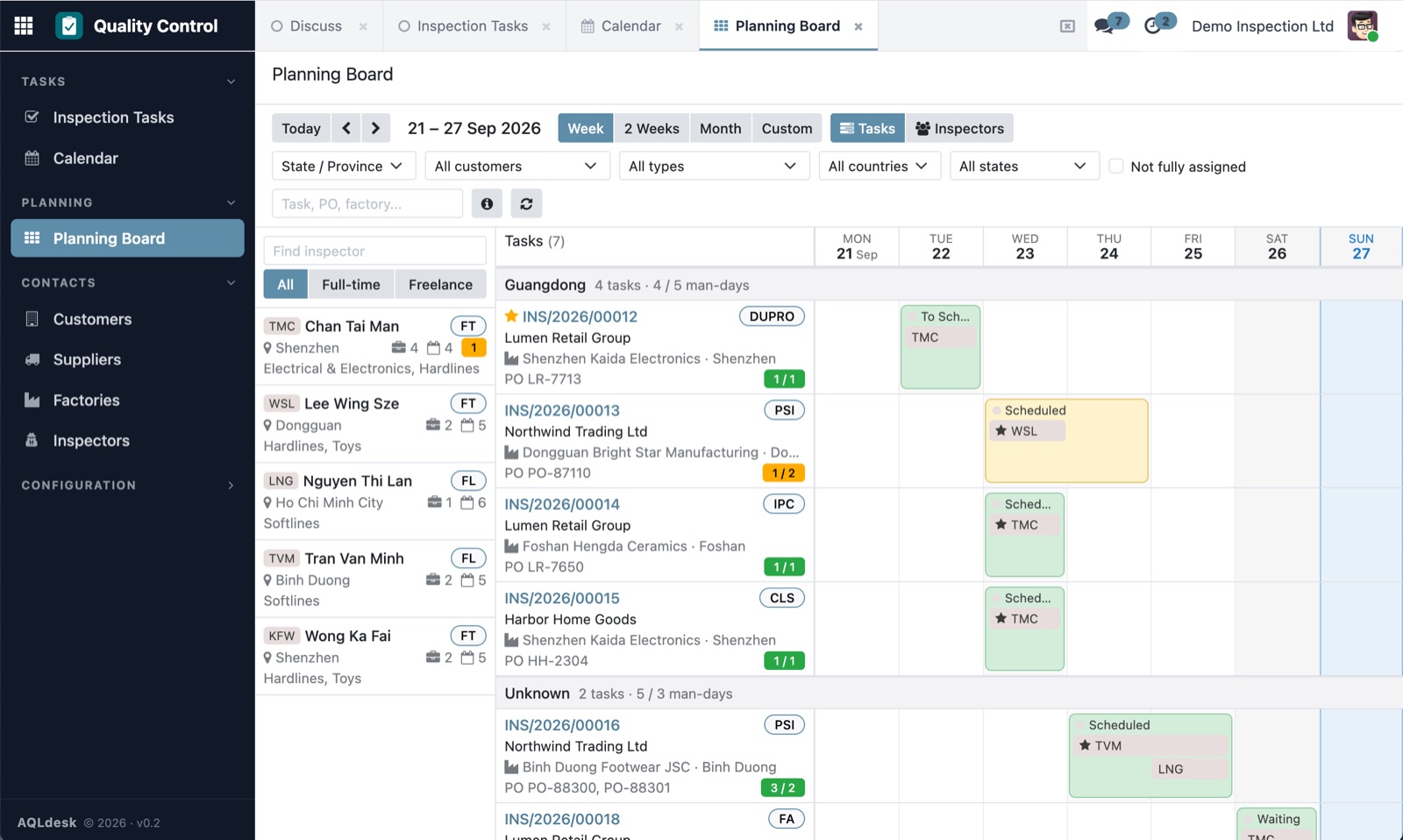The width and height of the screenshot is (1403, 840).
Task: Open the State / Province grouping dropdown
Action: [x=343, y=166]
